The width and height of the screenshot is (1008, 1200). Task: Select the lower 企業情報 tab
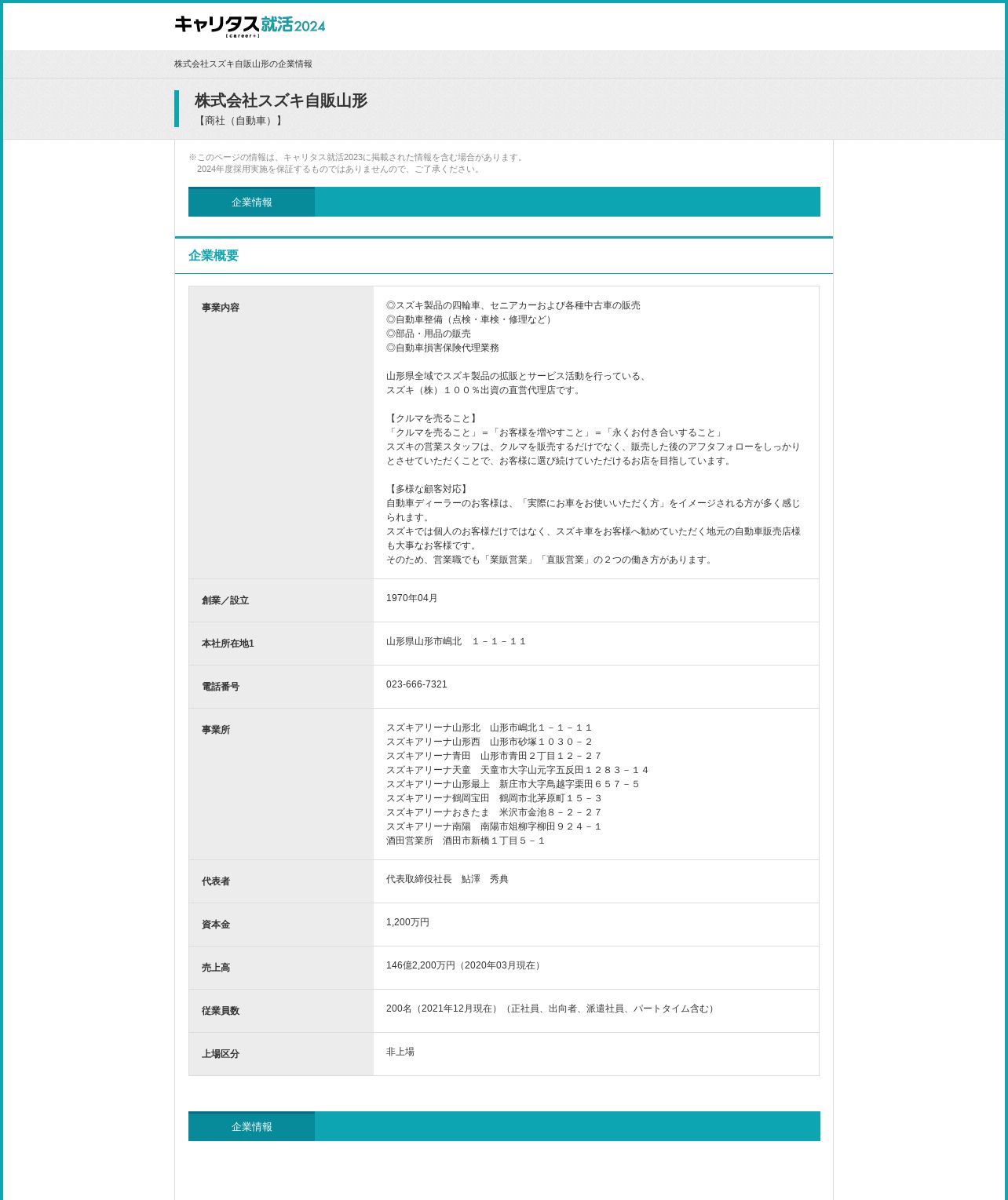pos(251,1127)
